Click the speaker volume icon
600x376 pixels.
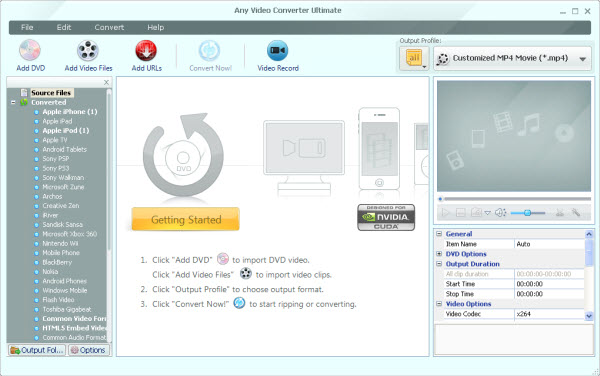(501, 212)
